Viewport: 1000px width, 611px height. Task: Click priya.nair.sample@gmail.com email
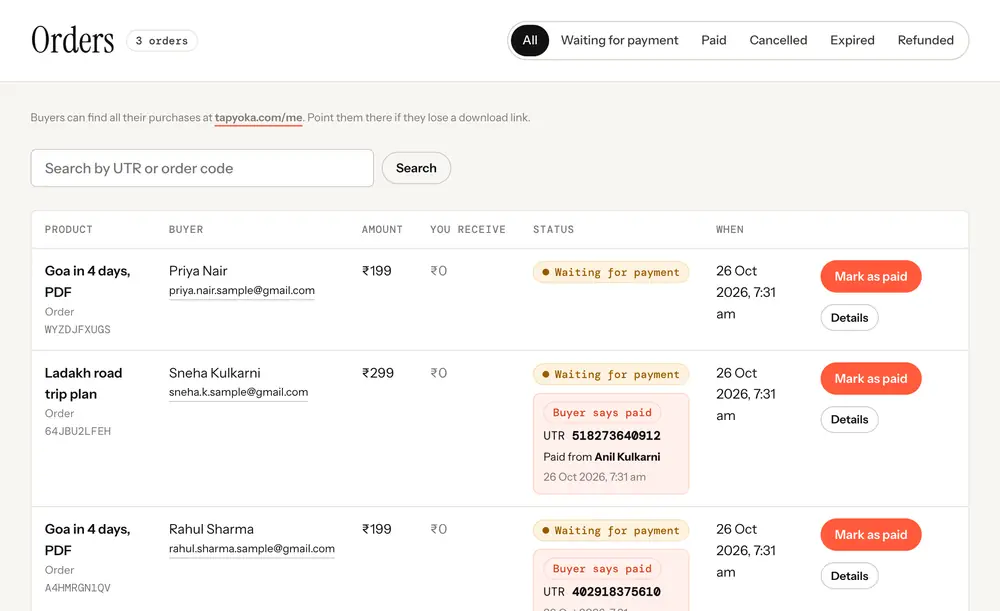coord(242,290)
